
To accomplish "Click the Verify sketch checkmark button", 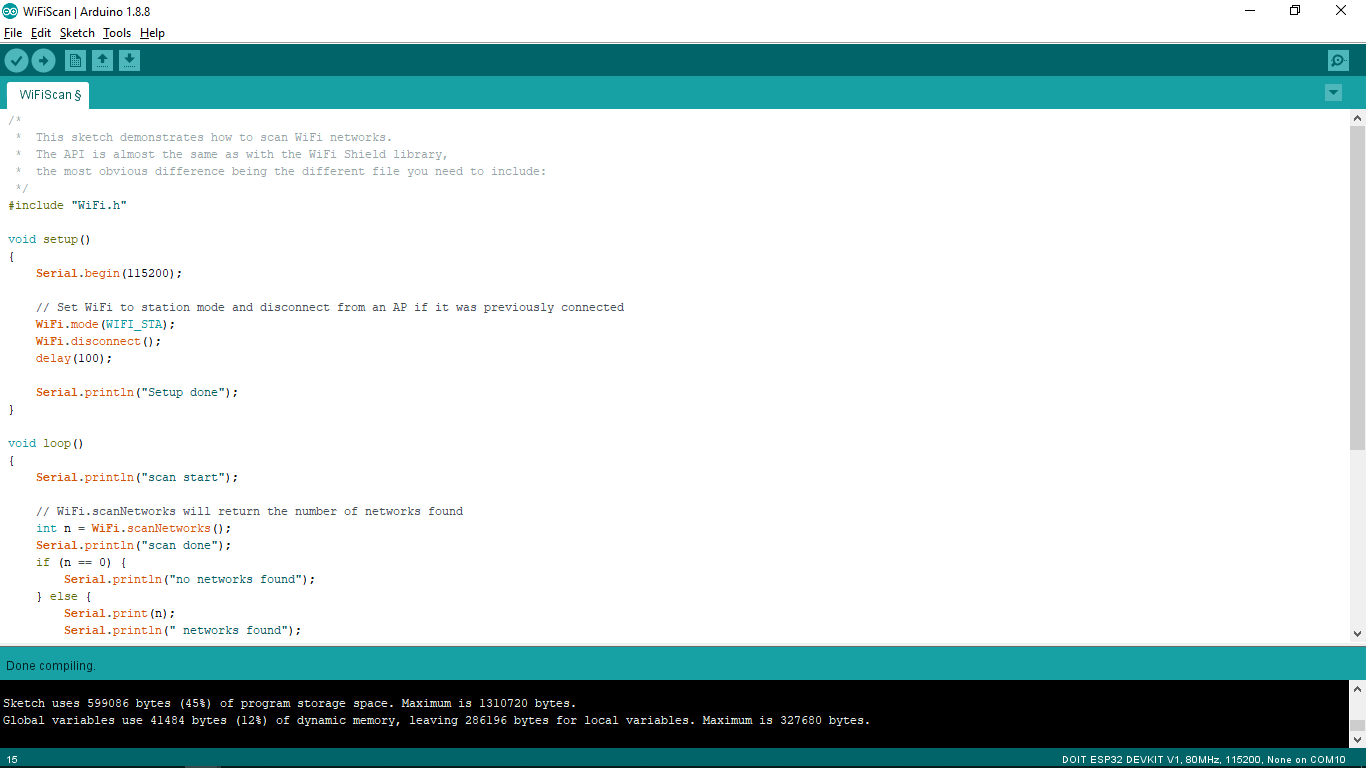I will (x=16, y=61).
